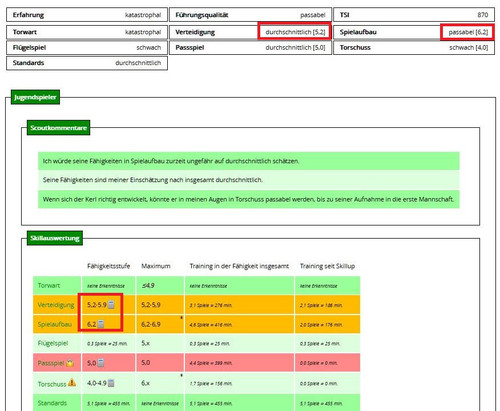
Task: Click the lock icon next to Passspiel
Action: 70,363
